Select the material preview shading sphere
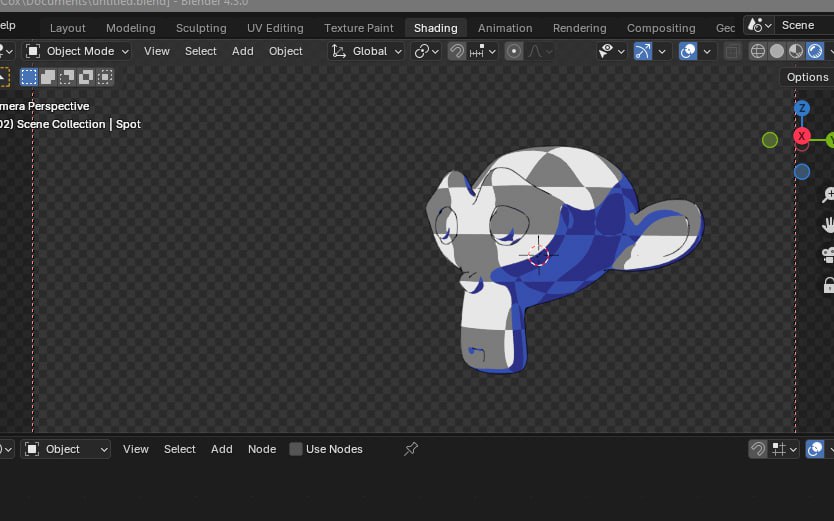Image resolution: width=834 pixels, height=521 pixels. [796, 51]
